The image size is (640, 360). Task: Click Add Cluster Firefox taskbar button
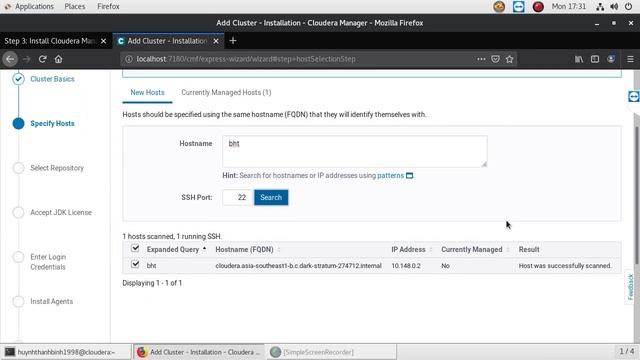[200, 352]
